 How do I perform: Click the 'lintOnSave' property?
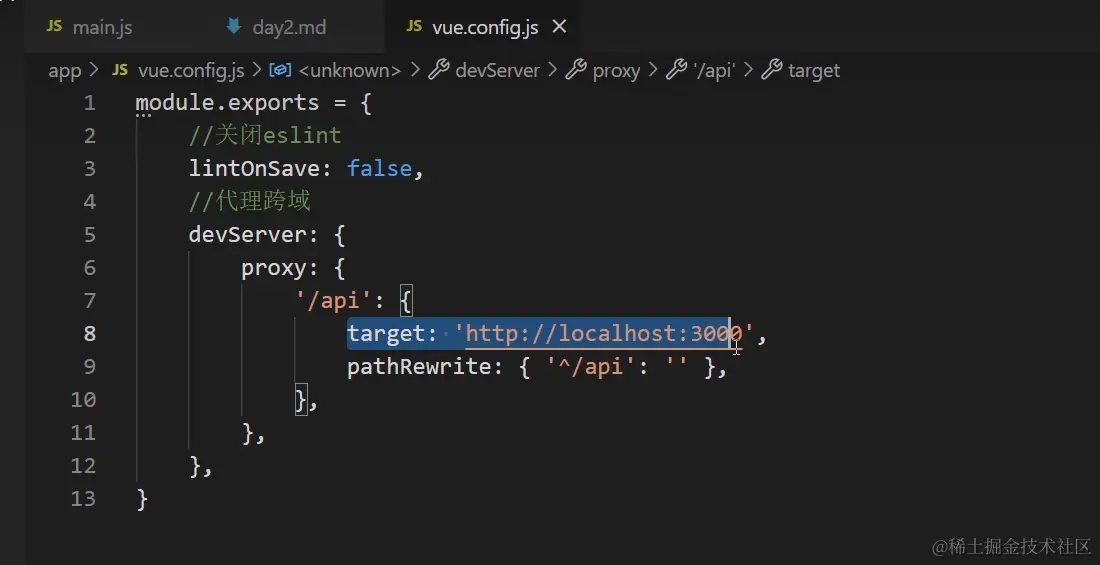point(254,169)
